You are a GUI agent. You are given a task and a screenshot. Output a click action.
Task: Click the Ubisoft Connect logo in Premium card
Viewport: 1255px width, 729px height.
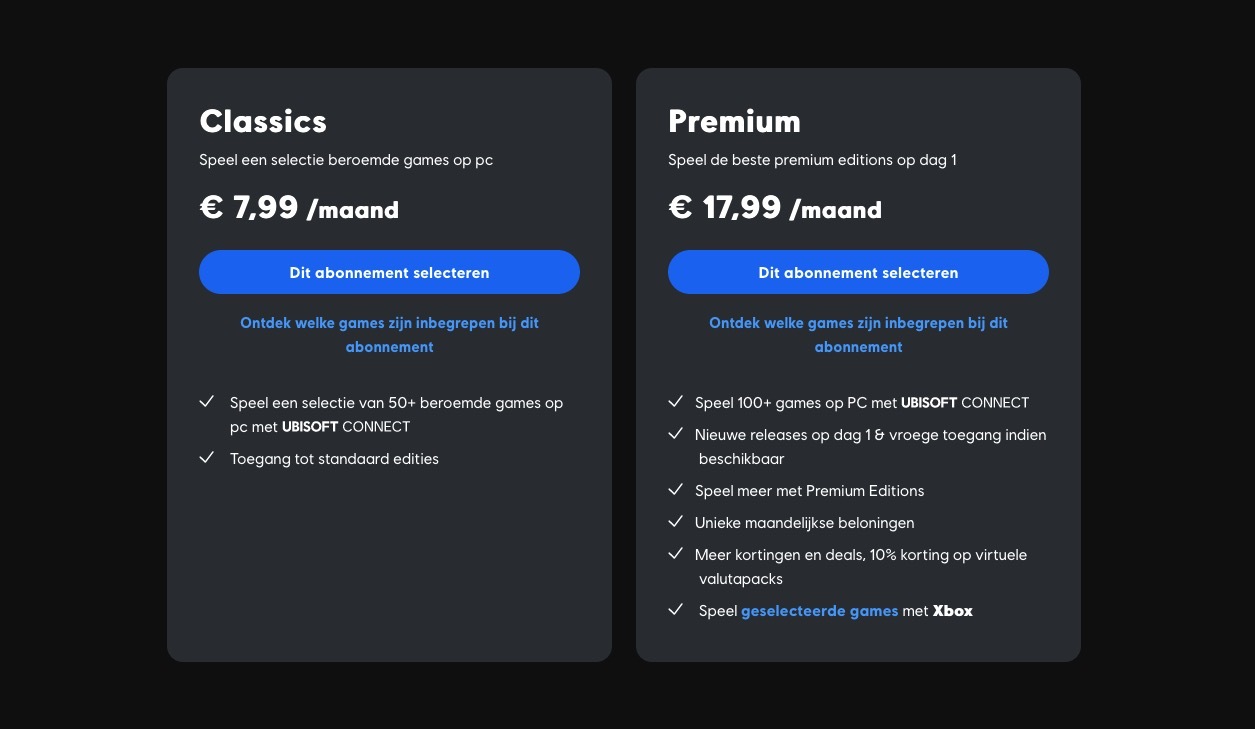[965, 403]
